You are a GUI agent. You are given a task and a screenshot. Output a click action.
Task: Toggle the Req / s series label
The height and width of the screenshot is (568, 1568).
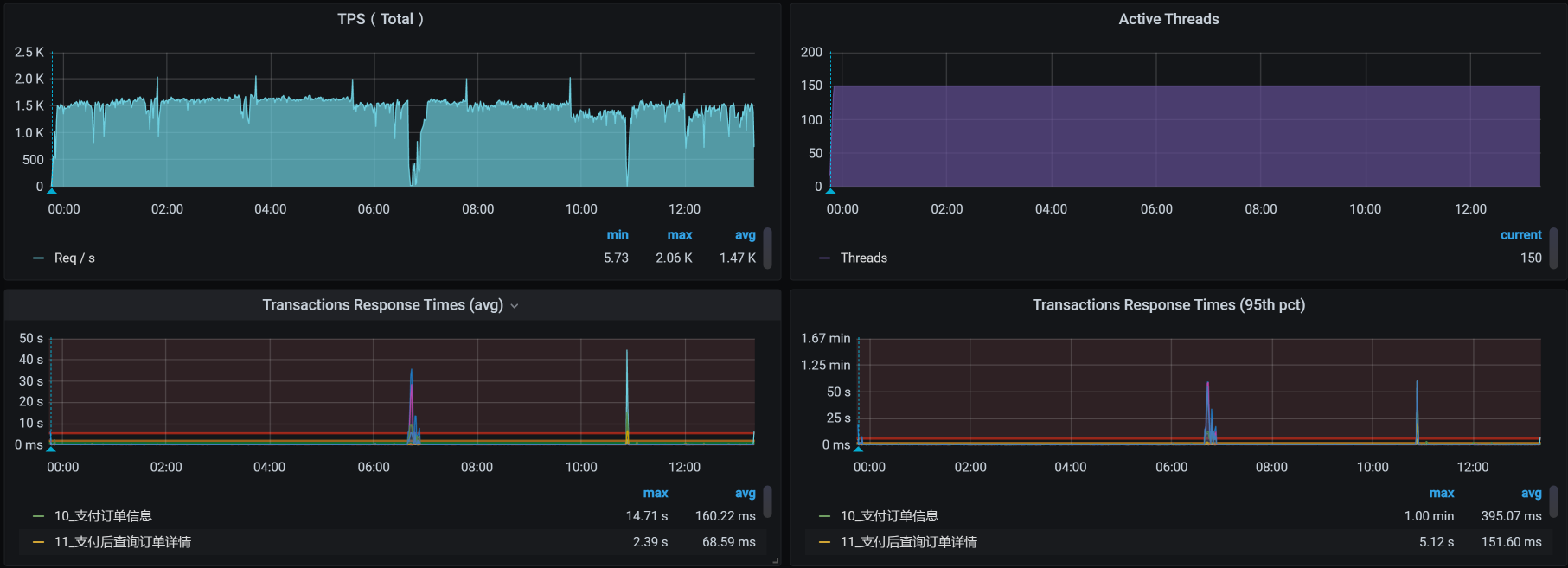tap(74, 258)
